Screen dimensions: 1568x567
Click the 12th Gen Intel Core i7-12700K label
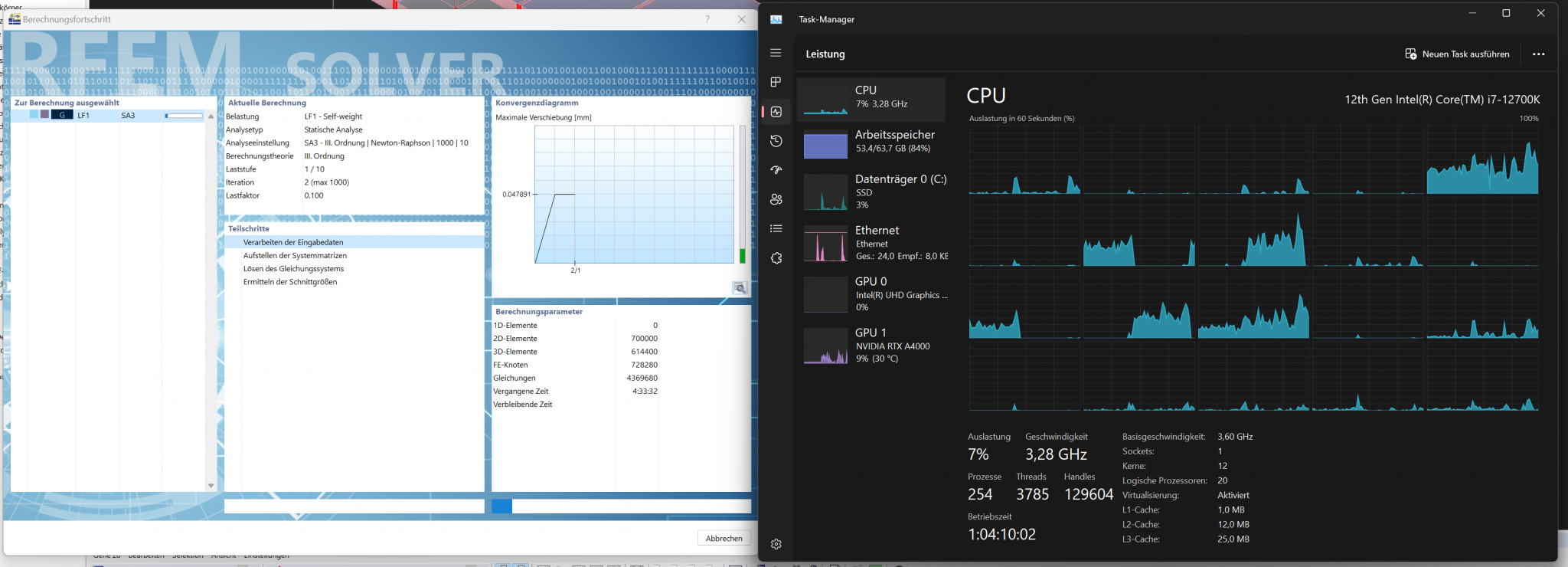tap(1442, 100)
